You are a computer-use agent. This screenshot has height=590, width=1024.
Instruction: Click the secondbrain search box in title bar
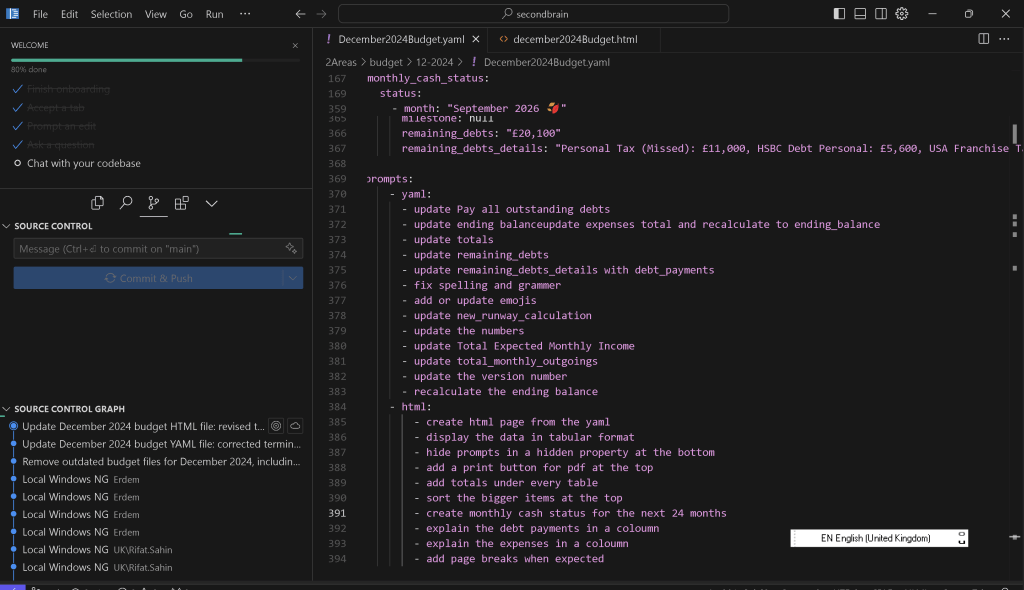point(534,14)
